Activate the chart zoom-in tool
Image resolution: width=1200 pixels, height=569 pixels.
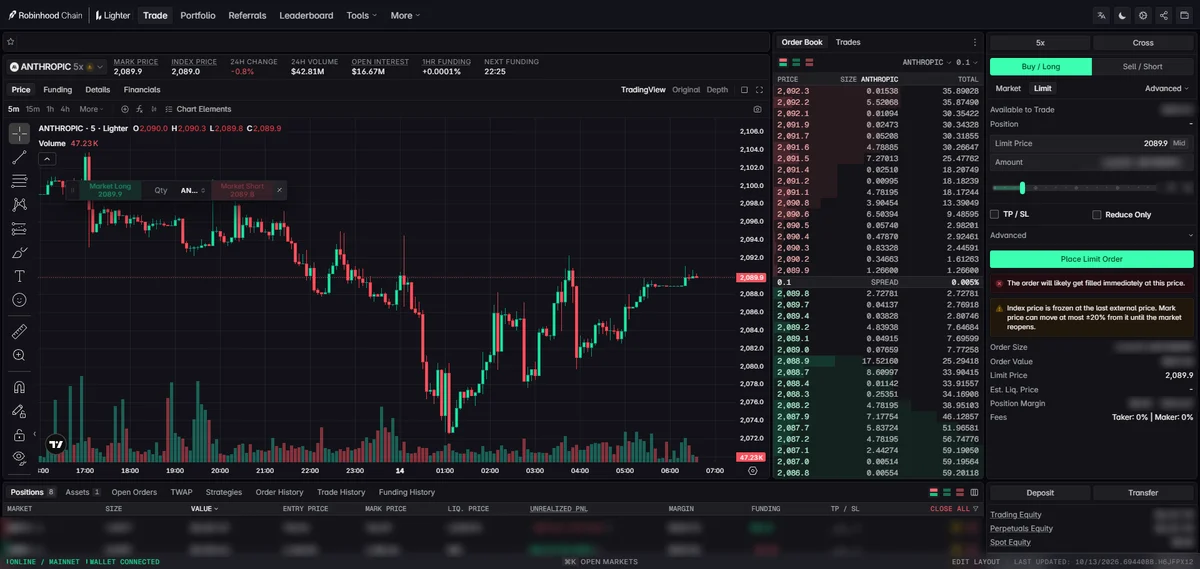(19, 355)
